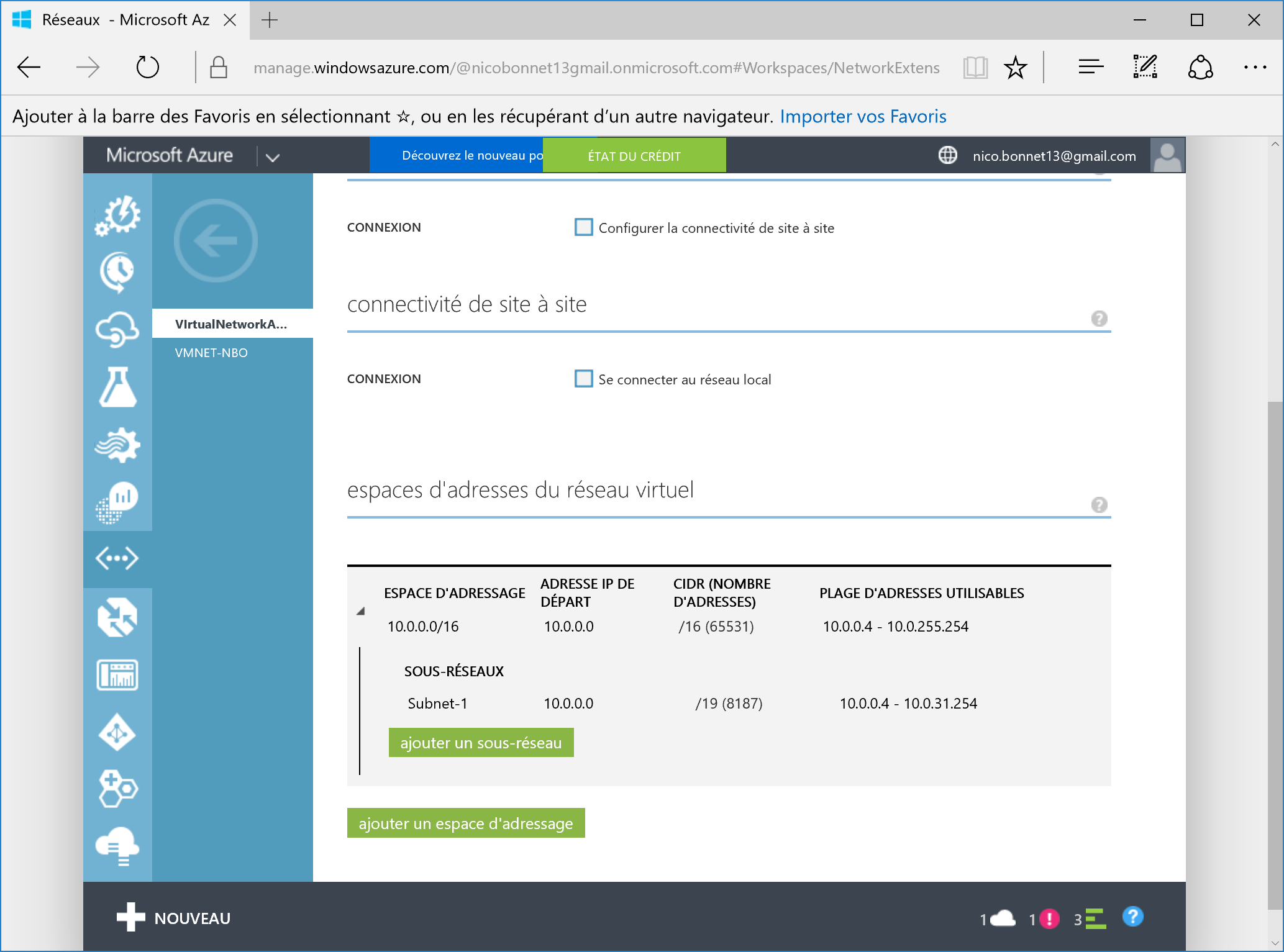This screenshot has width=1284, height=952.
Task: Open the scheduler clock sidebar icon
Action: click(117, 271)
